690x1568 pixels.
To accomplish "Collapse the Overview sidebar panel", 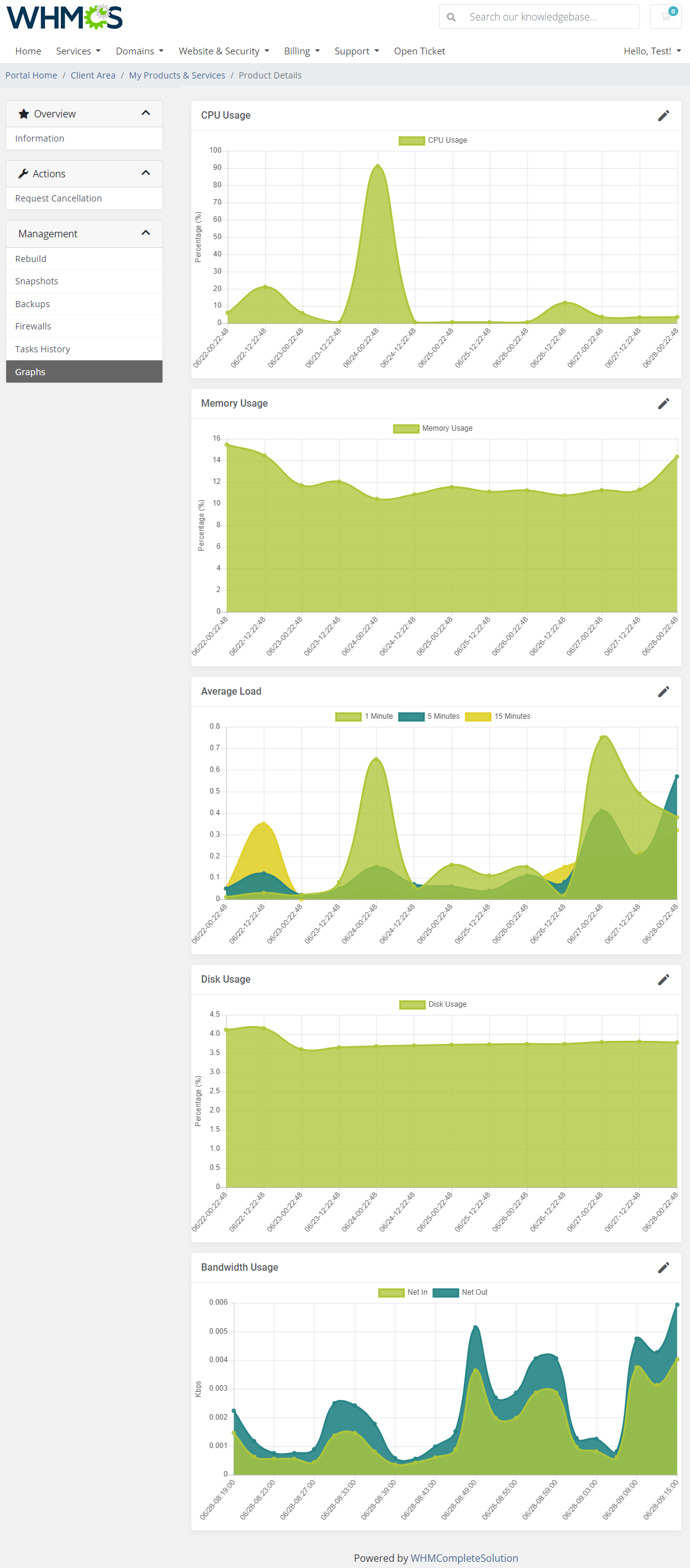I will click(x=146, y=113).
